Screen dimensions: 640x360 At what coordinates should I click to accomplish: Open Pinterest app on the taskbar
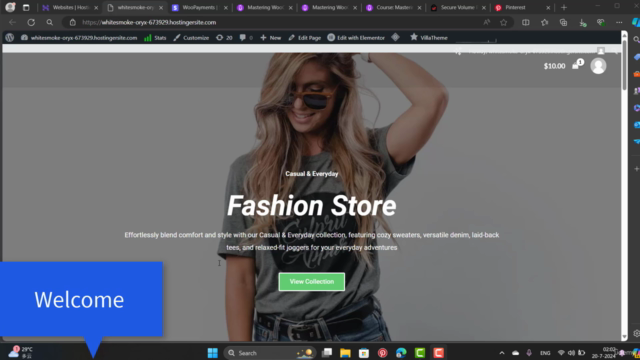tap(382, 353)
